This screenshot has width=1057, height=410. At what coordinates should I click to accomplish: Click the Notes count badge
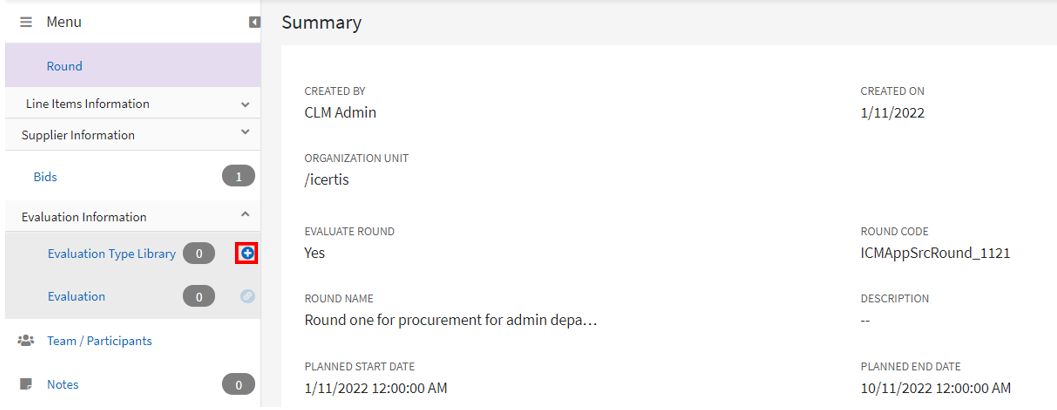pyautogui.click(x=238, y=384)
